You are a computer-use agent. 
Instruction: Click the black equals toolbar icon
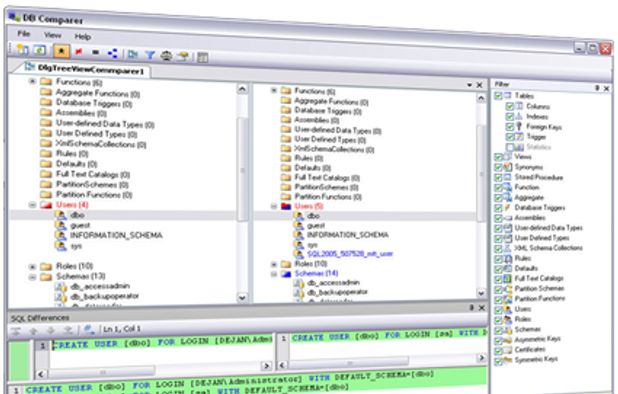coord(95,52)
